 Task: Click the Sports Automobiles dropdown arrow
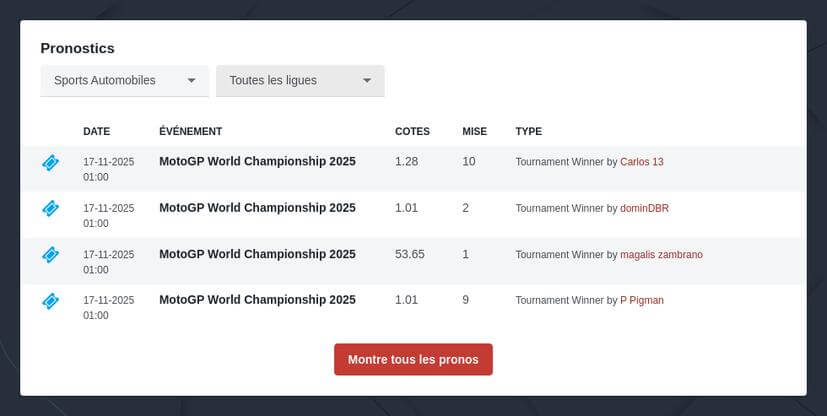[x=192, y=81]
